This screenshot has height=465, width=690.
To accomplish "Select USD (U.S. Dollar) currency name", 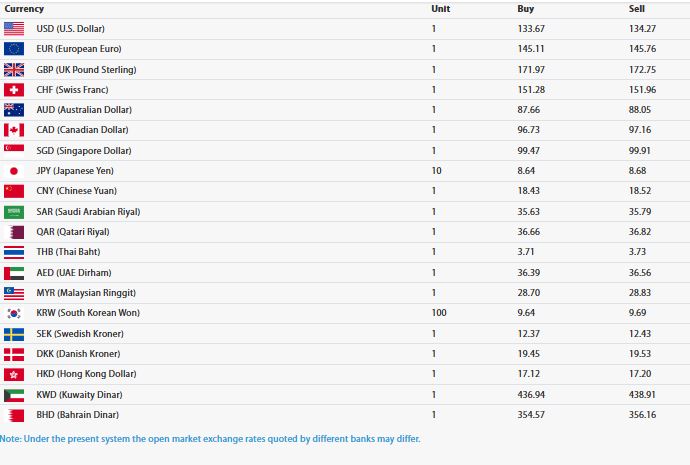I will (70, 29).
